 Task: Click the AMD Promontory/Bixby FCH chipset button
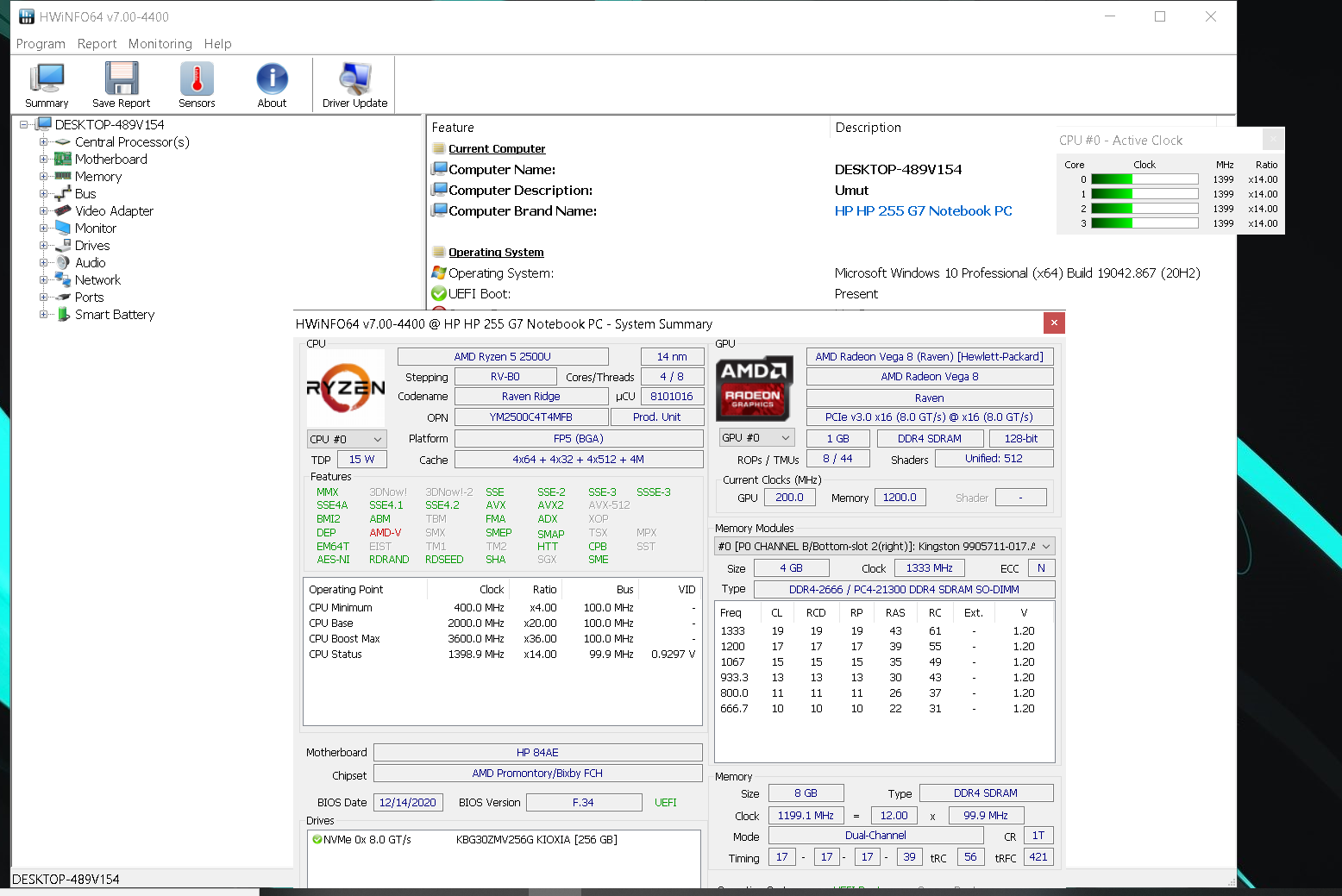[538, 774]
